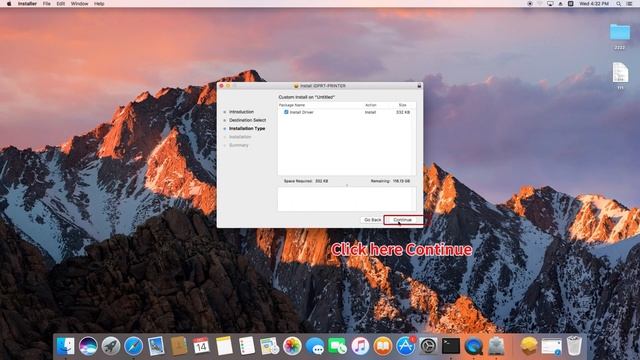The image size is (640, 360).
Task: Select the Installation Type step
Action: pyautogui.click(x=247, y=129)
